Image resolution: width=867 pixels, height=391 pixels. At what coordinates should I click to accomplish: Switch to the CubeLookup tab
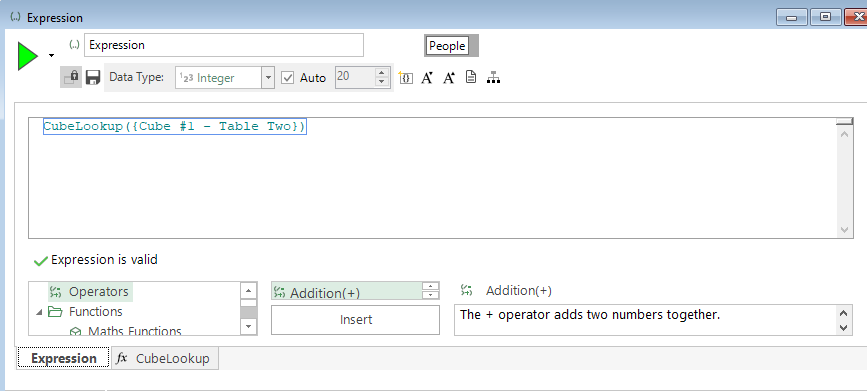[165, 358]
